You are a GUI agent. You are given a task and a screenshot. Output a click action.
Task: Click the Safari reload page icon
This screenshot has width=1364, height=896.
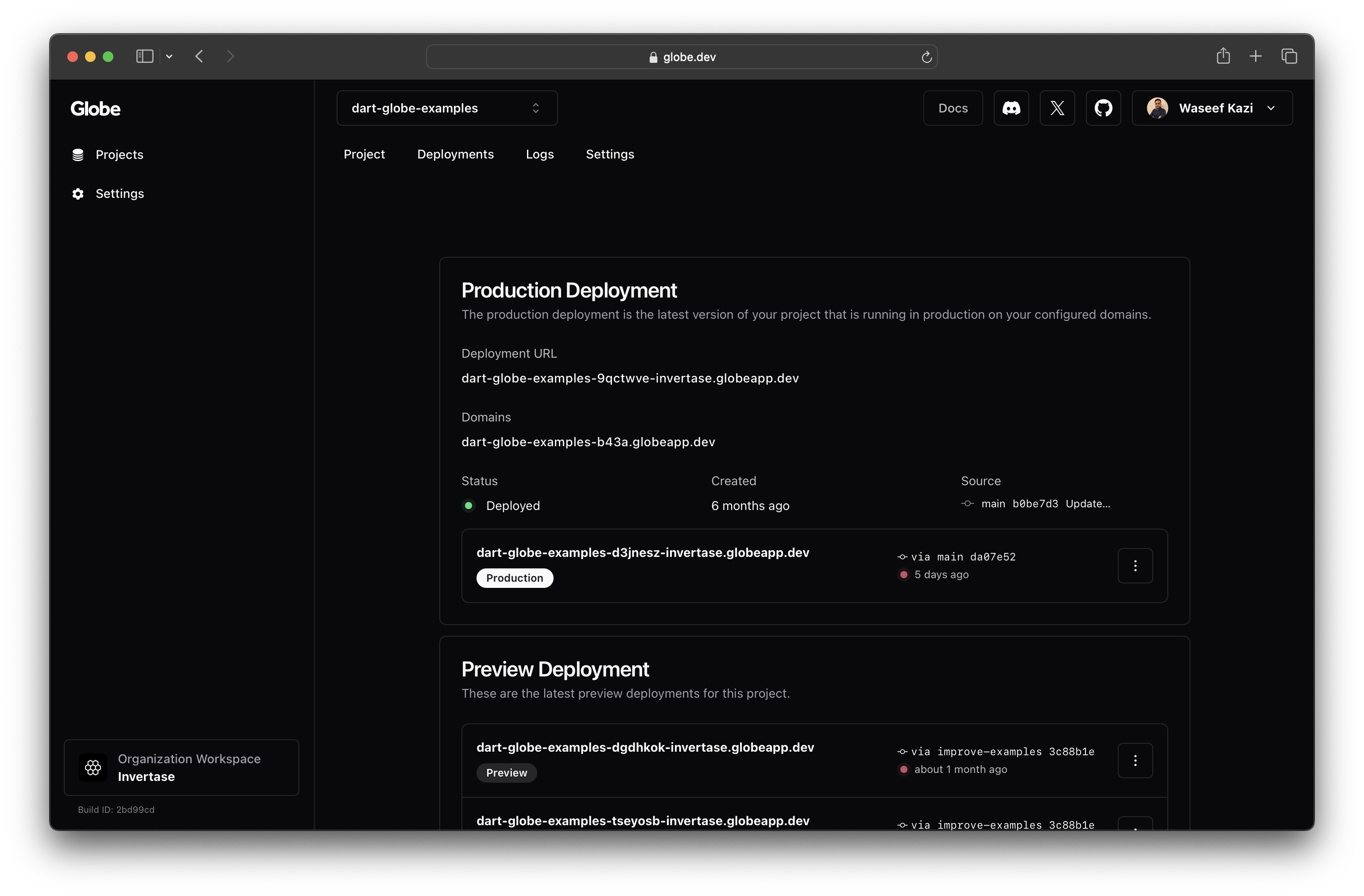(926, 57)
